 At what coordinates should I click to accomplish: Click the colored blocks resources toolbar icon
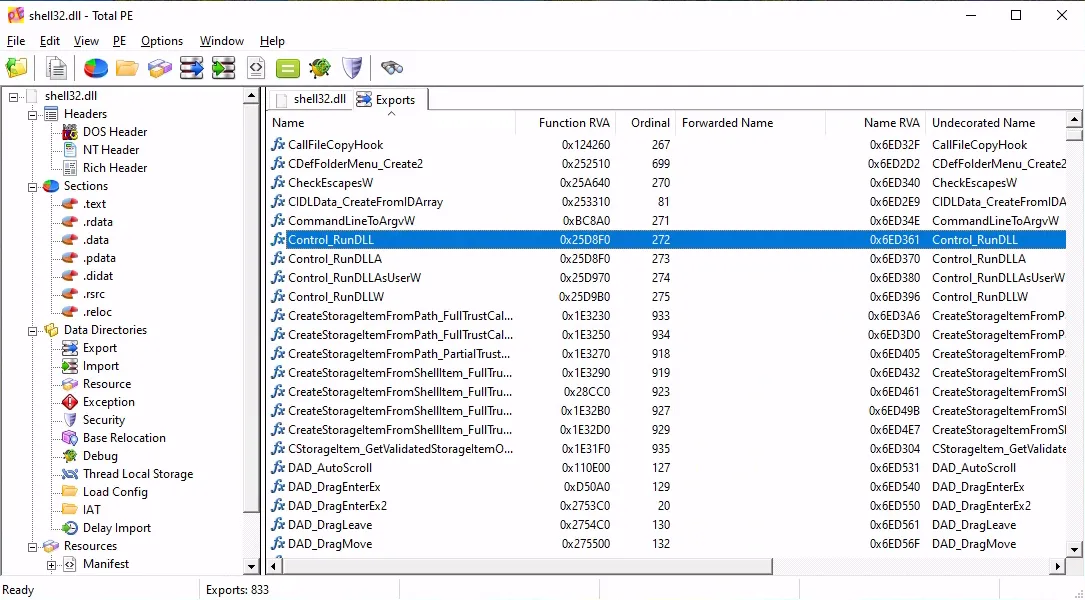[x=159, y=68]
